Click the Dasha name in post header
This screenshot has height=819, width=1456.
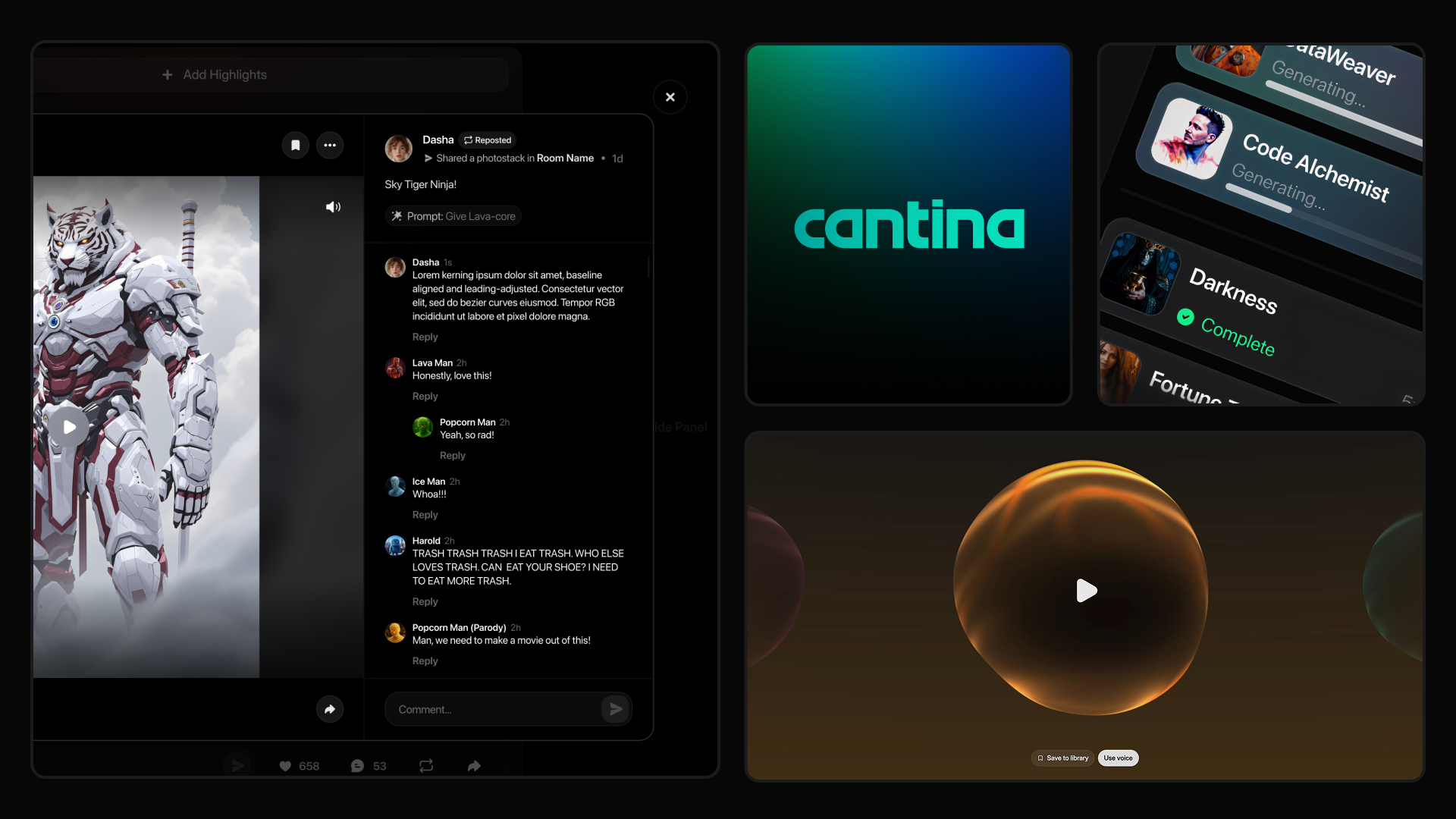point(438,140)
